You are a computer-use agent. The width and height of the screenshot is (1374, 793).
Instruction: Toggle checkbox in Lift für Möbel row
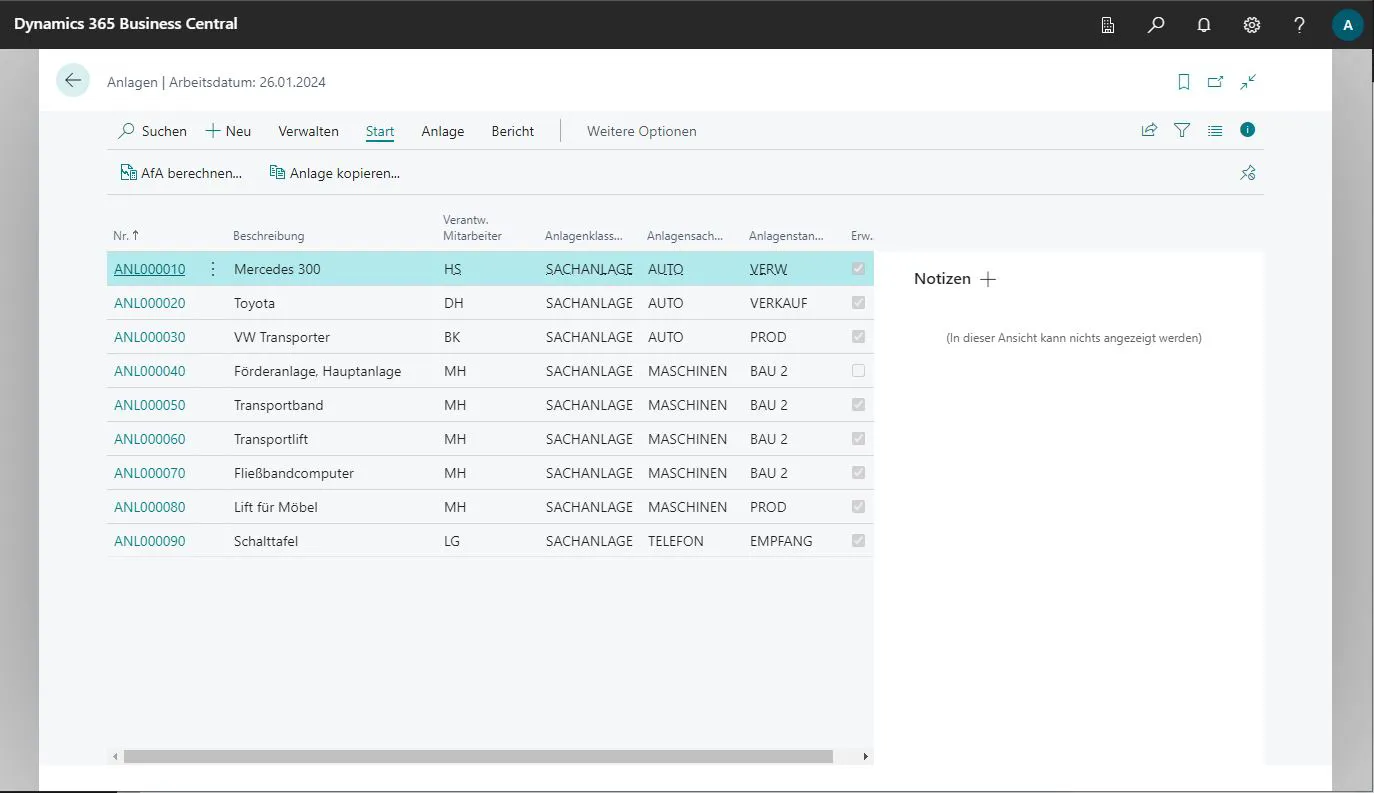click(858, 507)
